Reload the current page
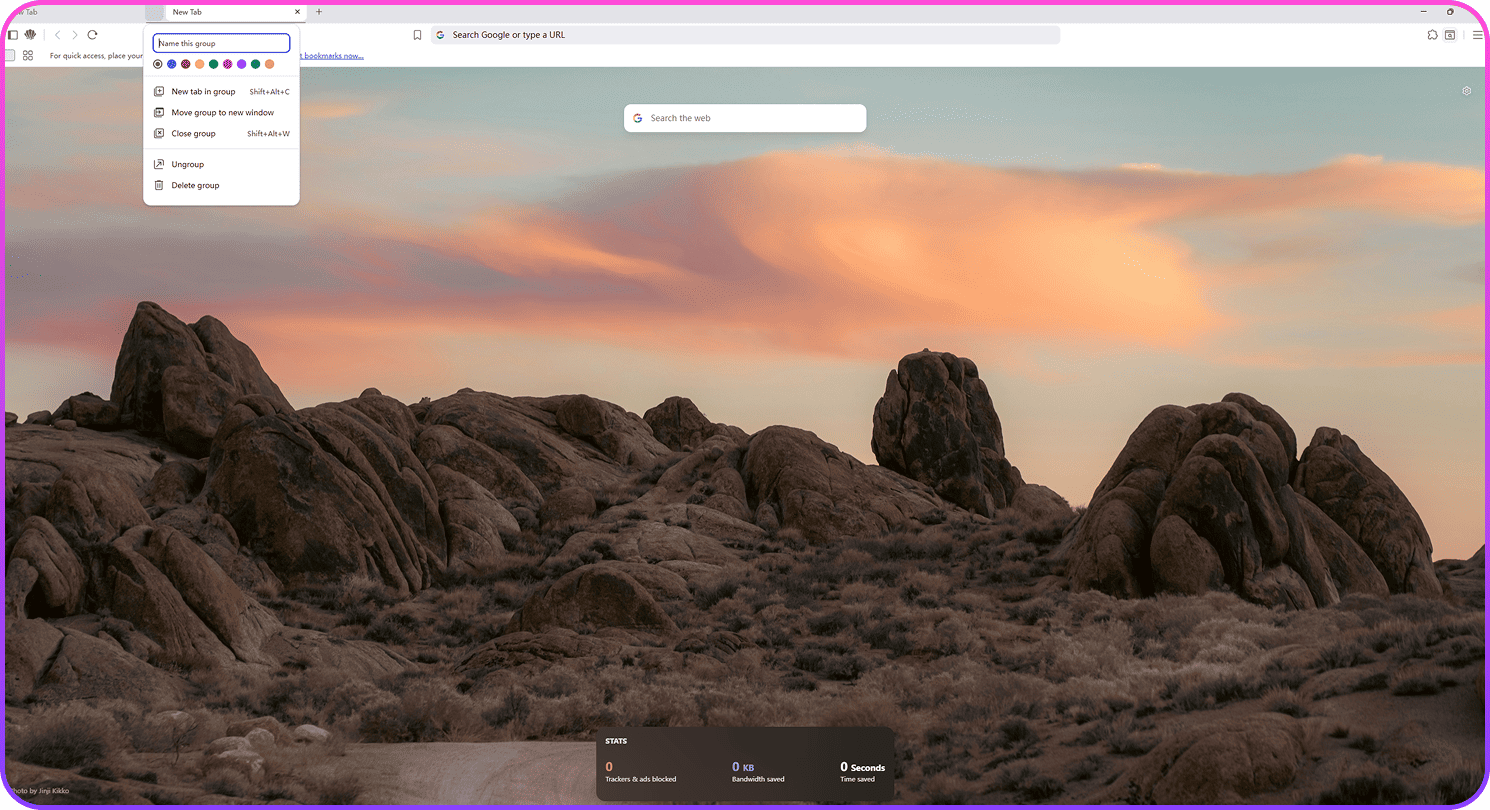Image resolution: width=1490 pixels, height=810 pixels. tap(92, 35)
